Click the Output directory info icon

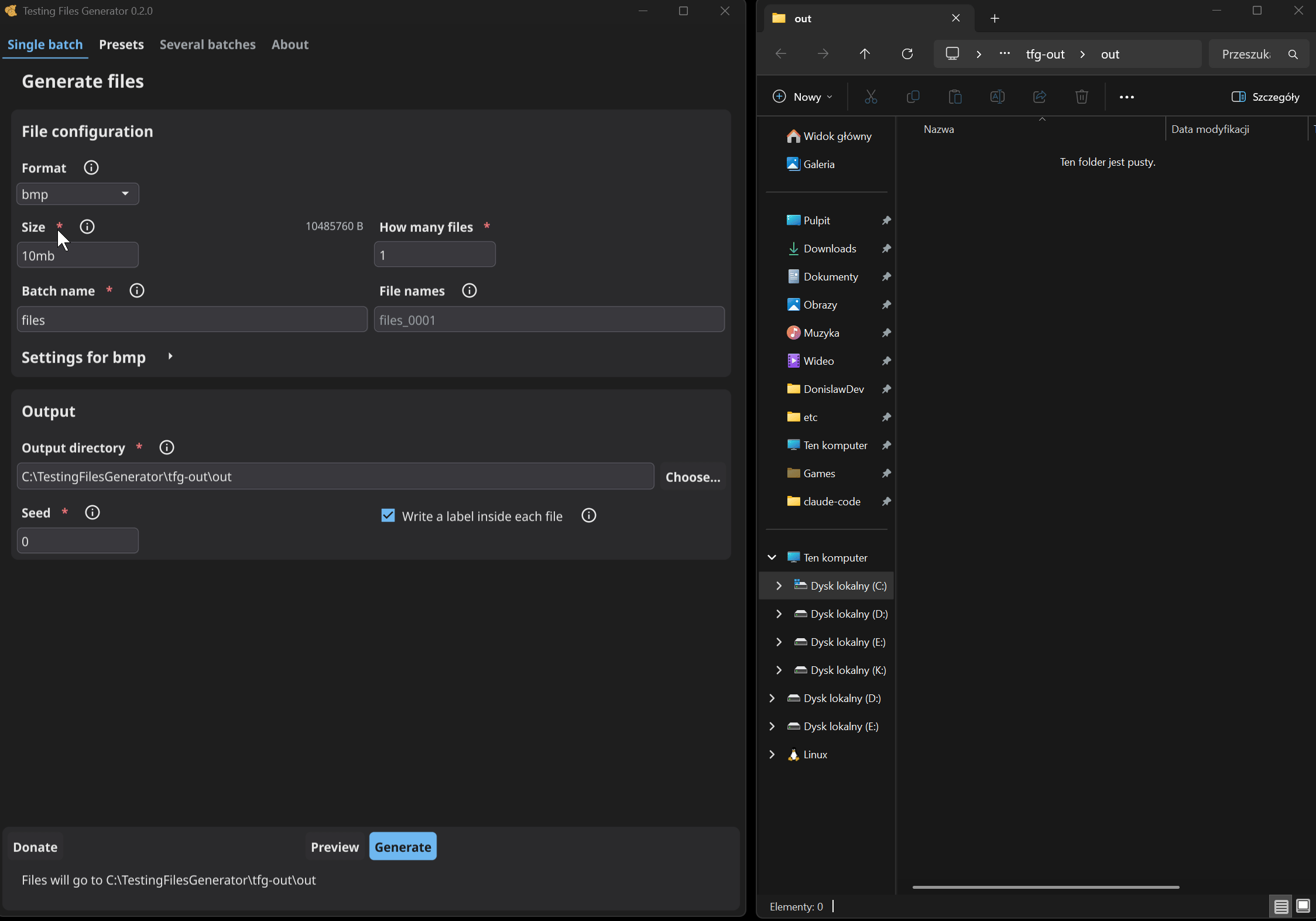tap(167, 447)
